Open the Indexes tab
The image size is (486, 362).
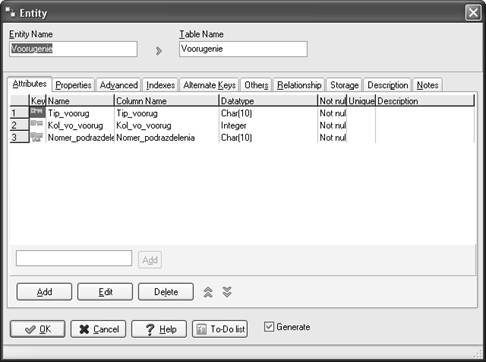click(160, 85)
